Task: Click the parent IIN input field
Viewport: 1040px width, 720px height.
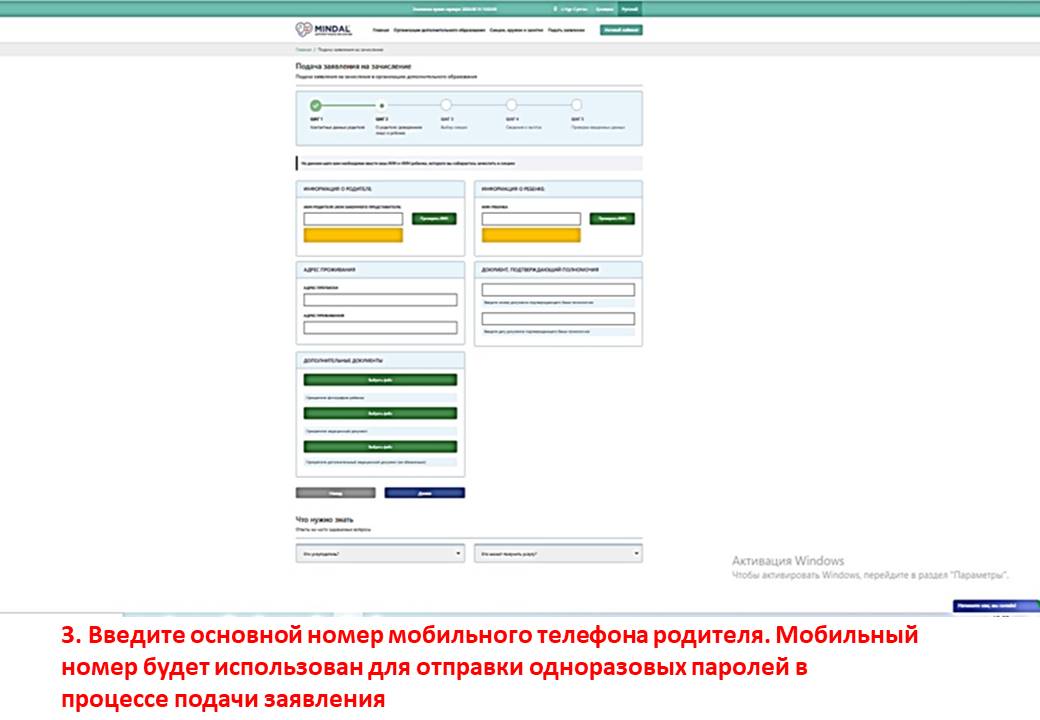Action: click(353, 219)
